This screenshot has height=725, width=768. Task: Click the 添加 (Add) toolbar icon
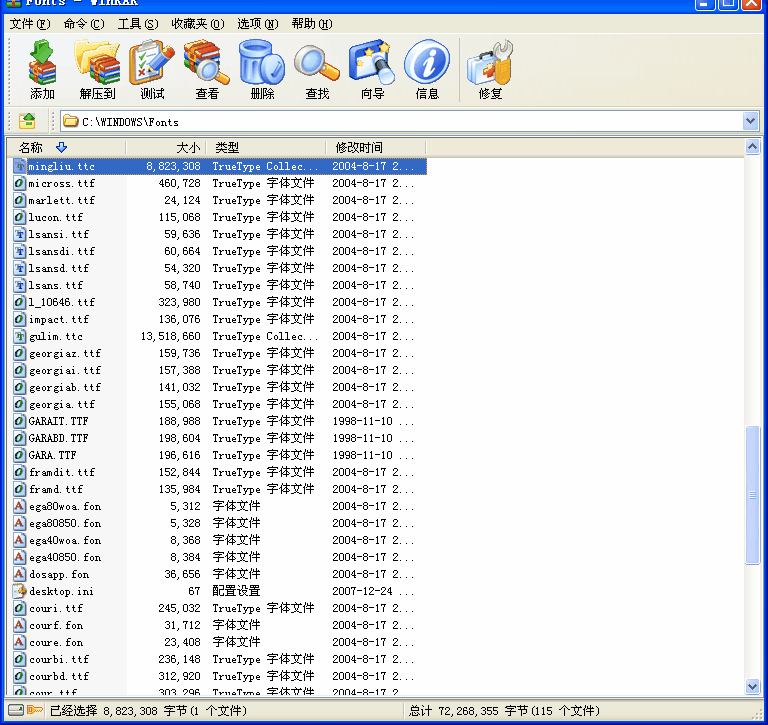(x=42, y=70)
